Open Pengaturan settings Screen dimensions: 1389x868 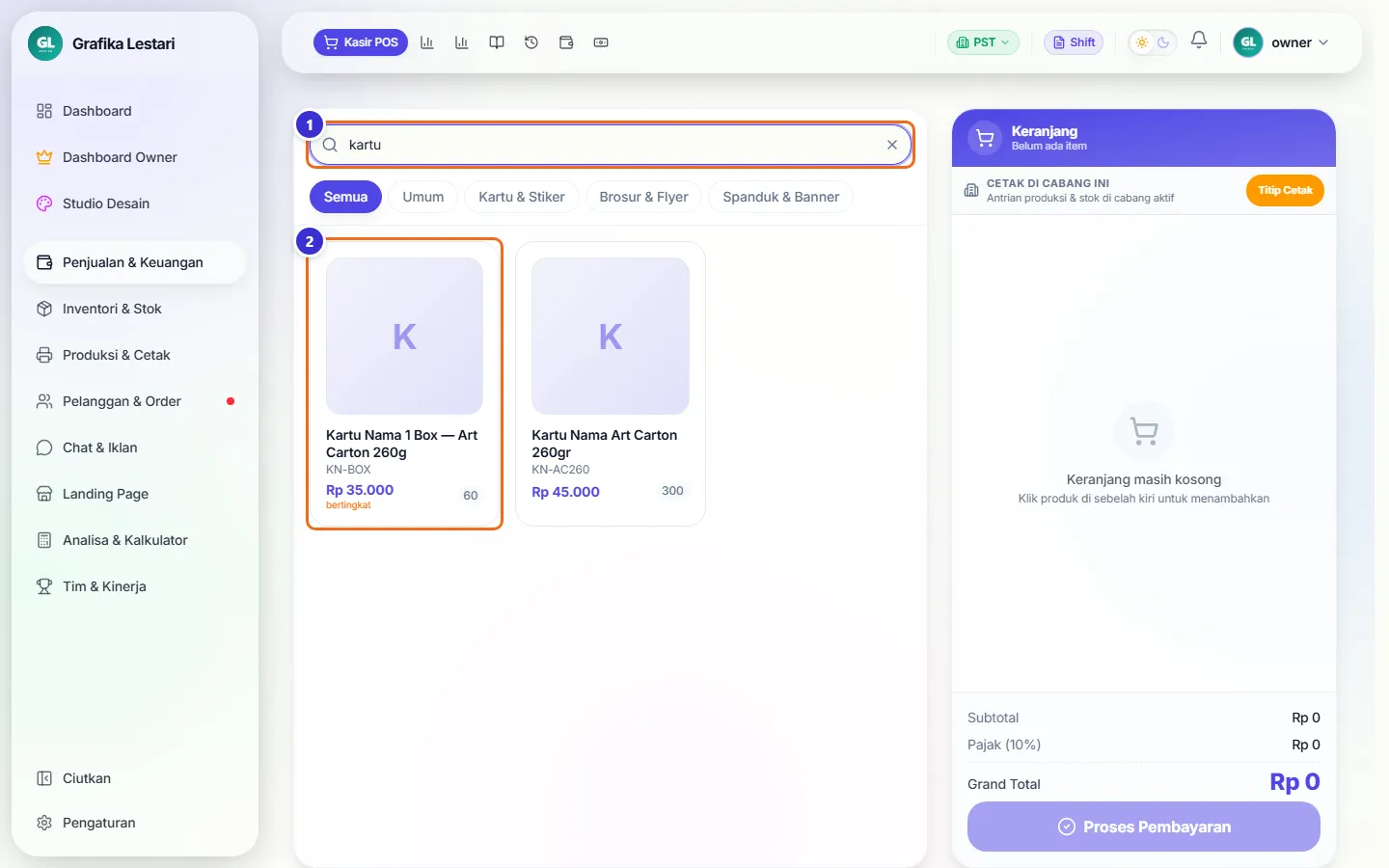pyautogui.click(x=135, y=823)
